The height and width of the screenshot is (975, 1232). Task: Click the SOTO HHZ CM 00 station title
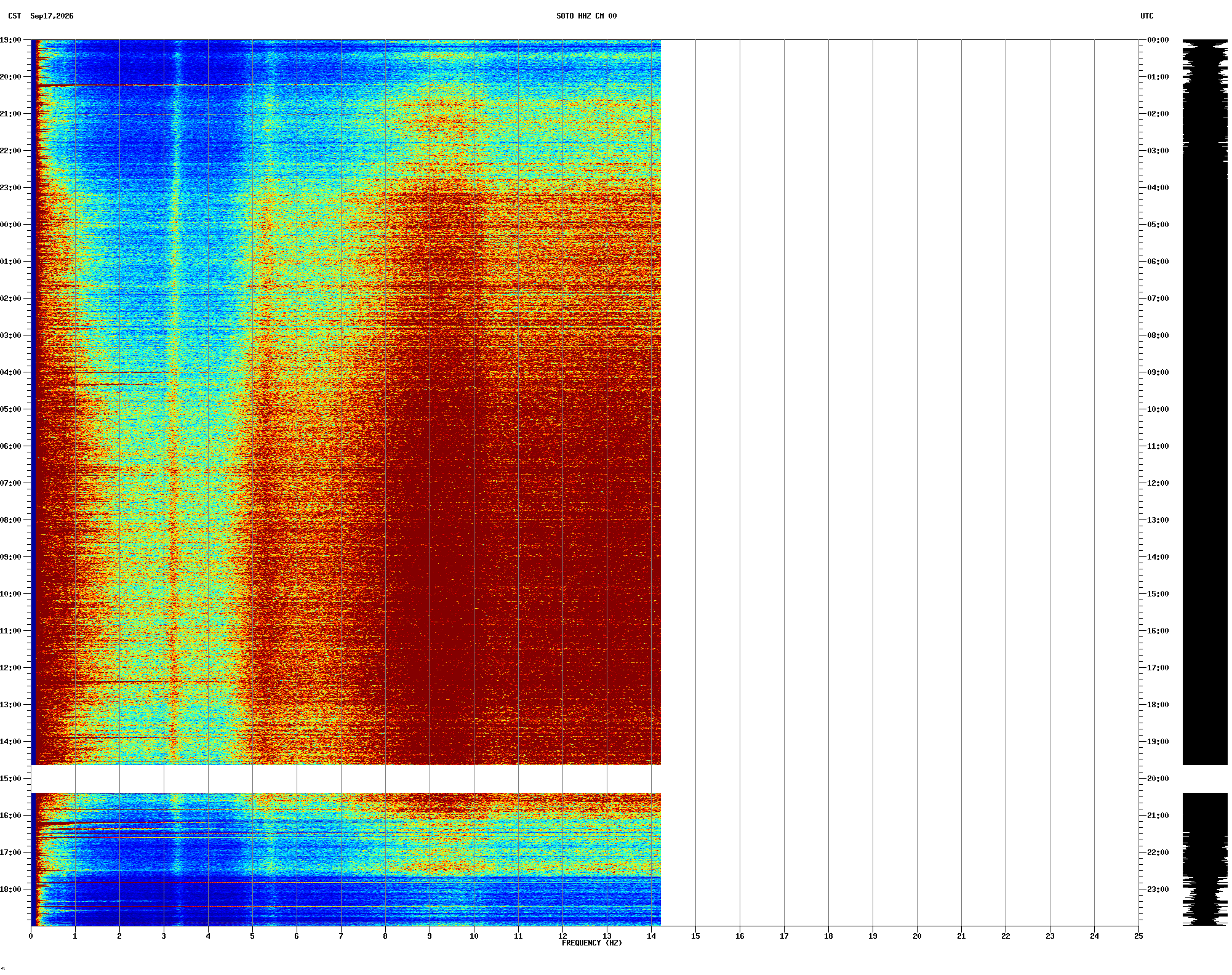click(x=586, y=16)
